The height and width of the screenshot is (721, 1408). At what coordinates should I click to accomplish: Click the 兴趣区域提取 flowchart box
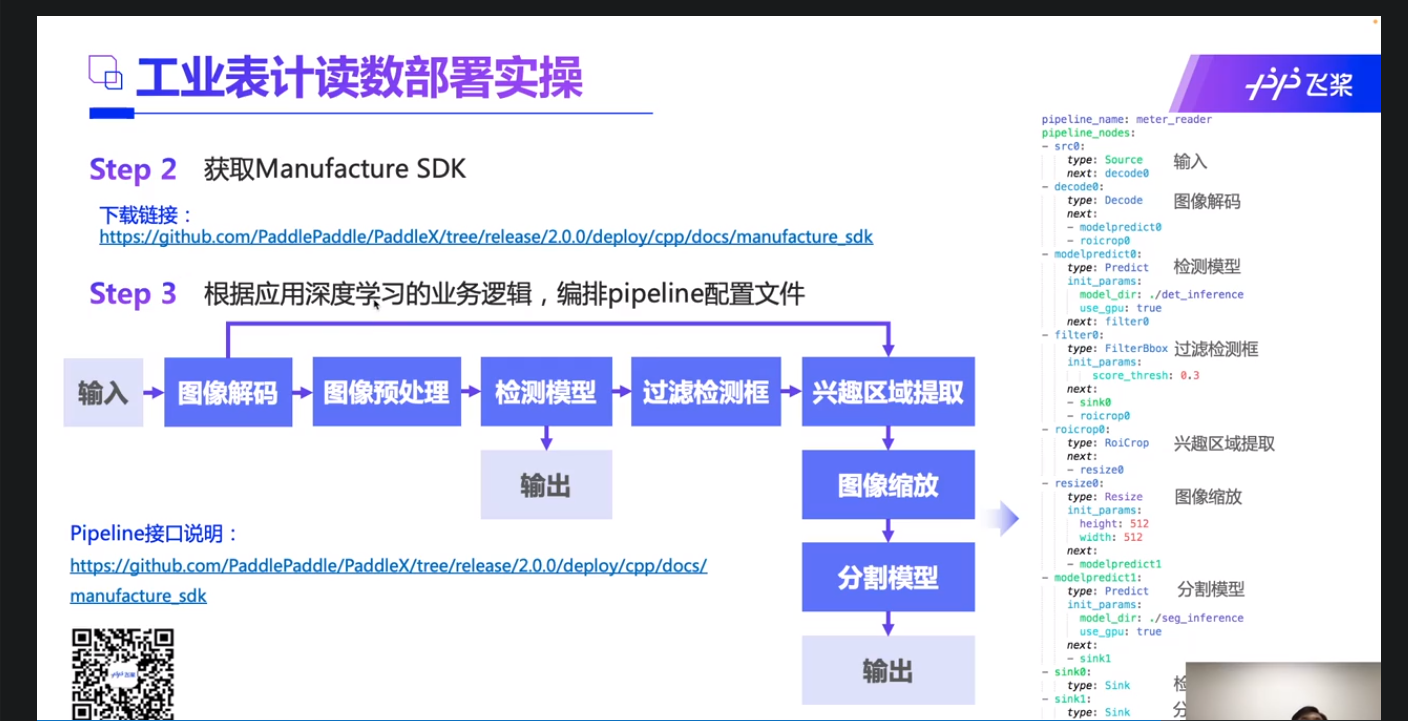click(888, 393)
